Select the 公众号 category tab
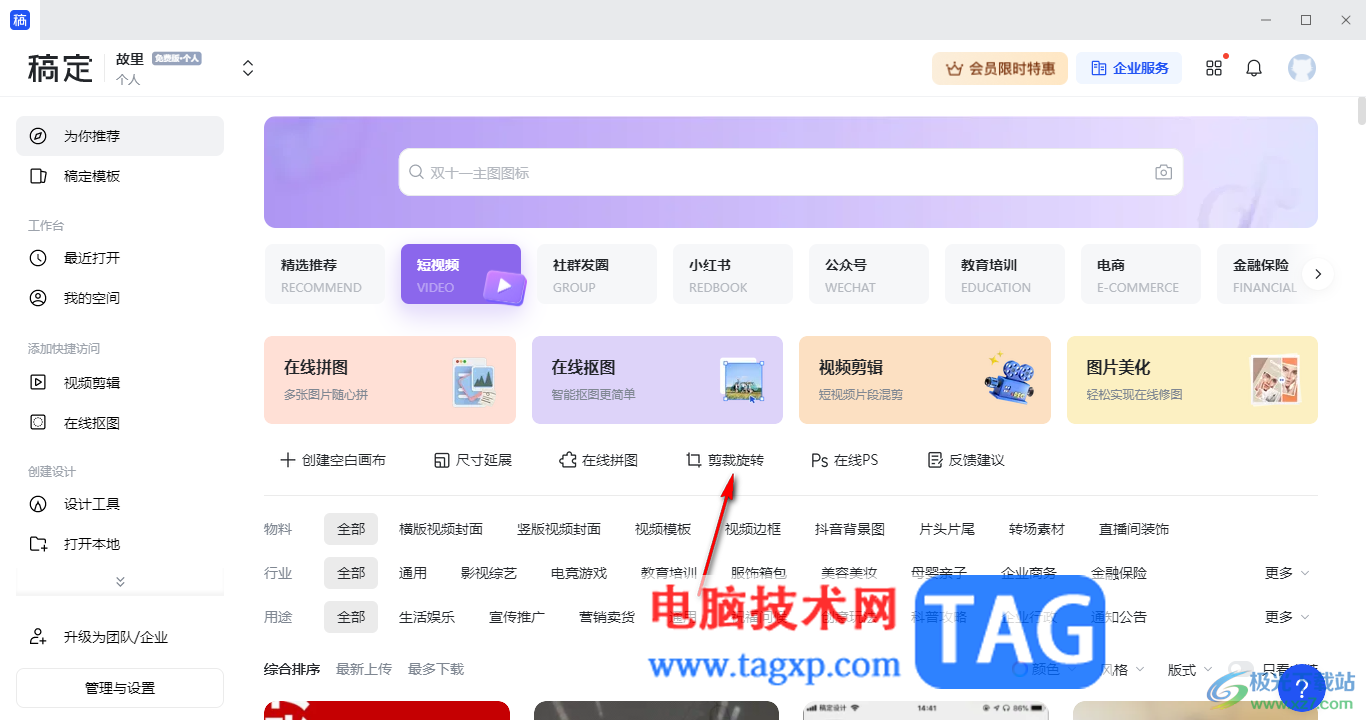This screenshot has height=720, width=1366. tap(869, 274)
